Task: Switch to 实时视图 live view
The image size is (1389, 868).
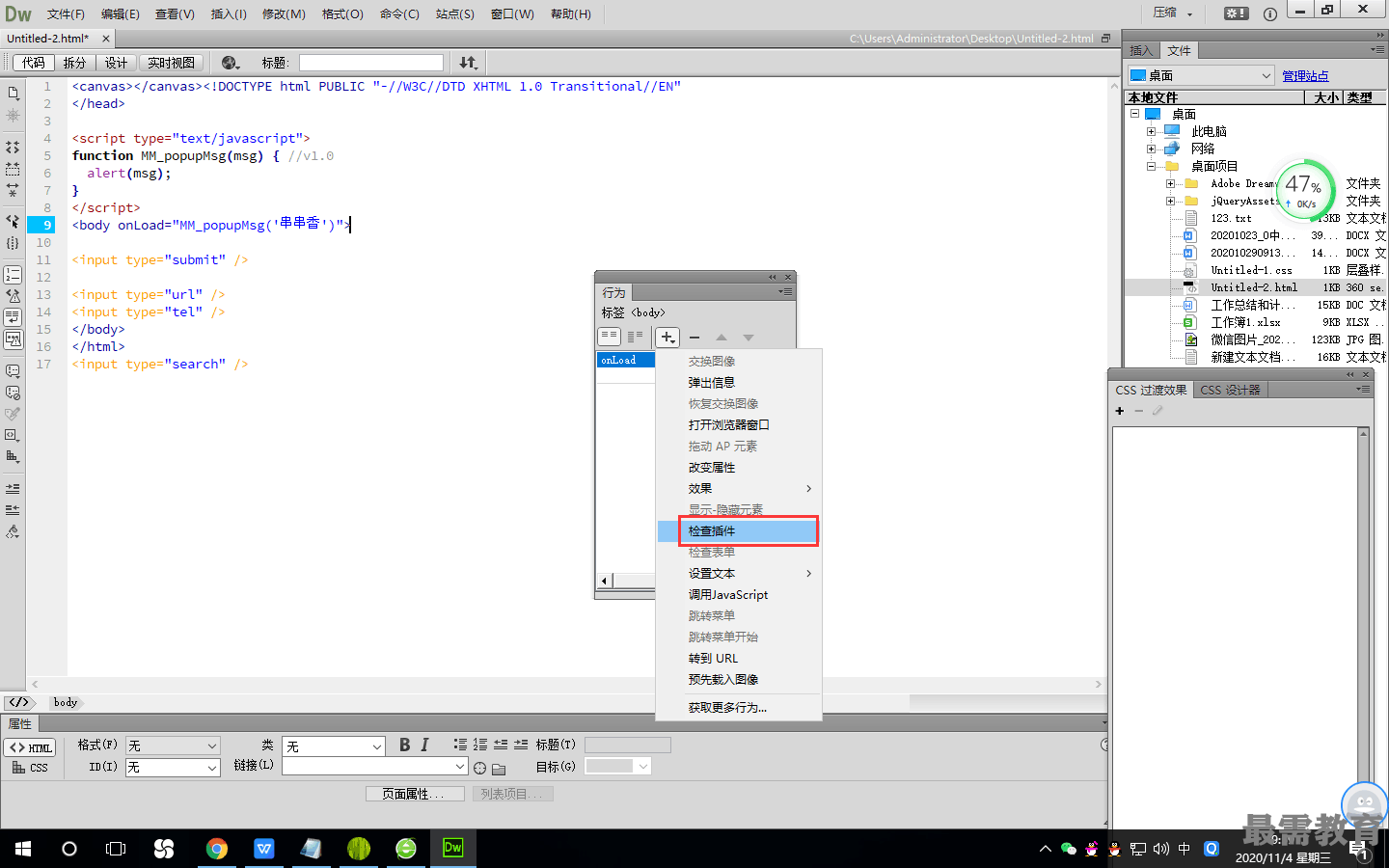Action: [171, 63]
